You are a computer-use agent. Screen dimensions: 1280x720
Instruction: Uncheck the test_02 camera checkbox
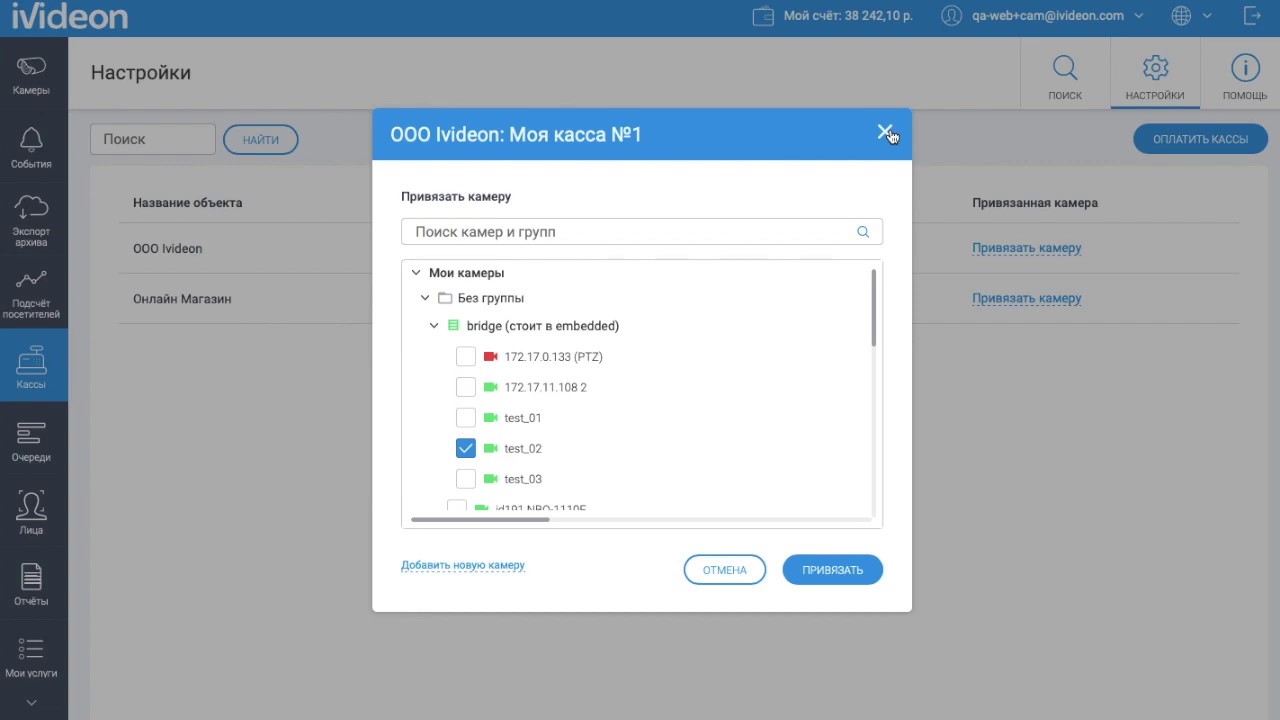coord(466,448)
